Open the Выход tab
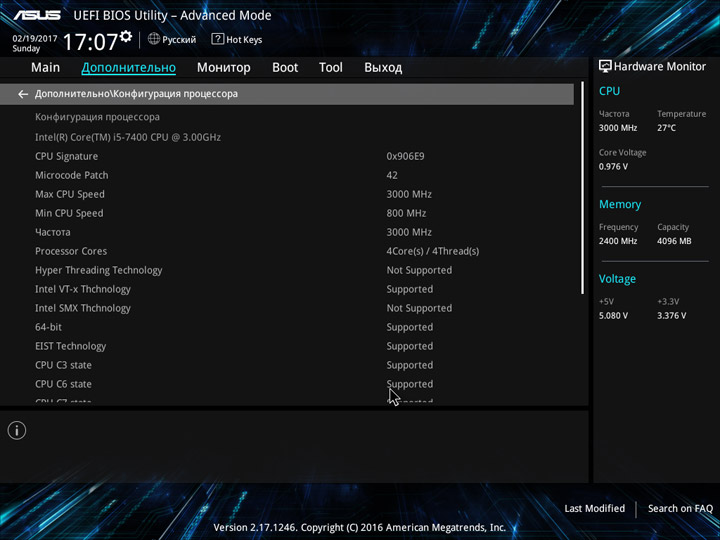This screenshot has height=540, width=720. [383, 68]
